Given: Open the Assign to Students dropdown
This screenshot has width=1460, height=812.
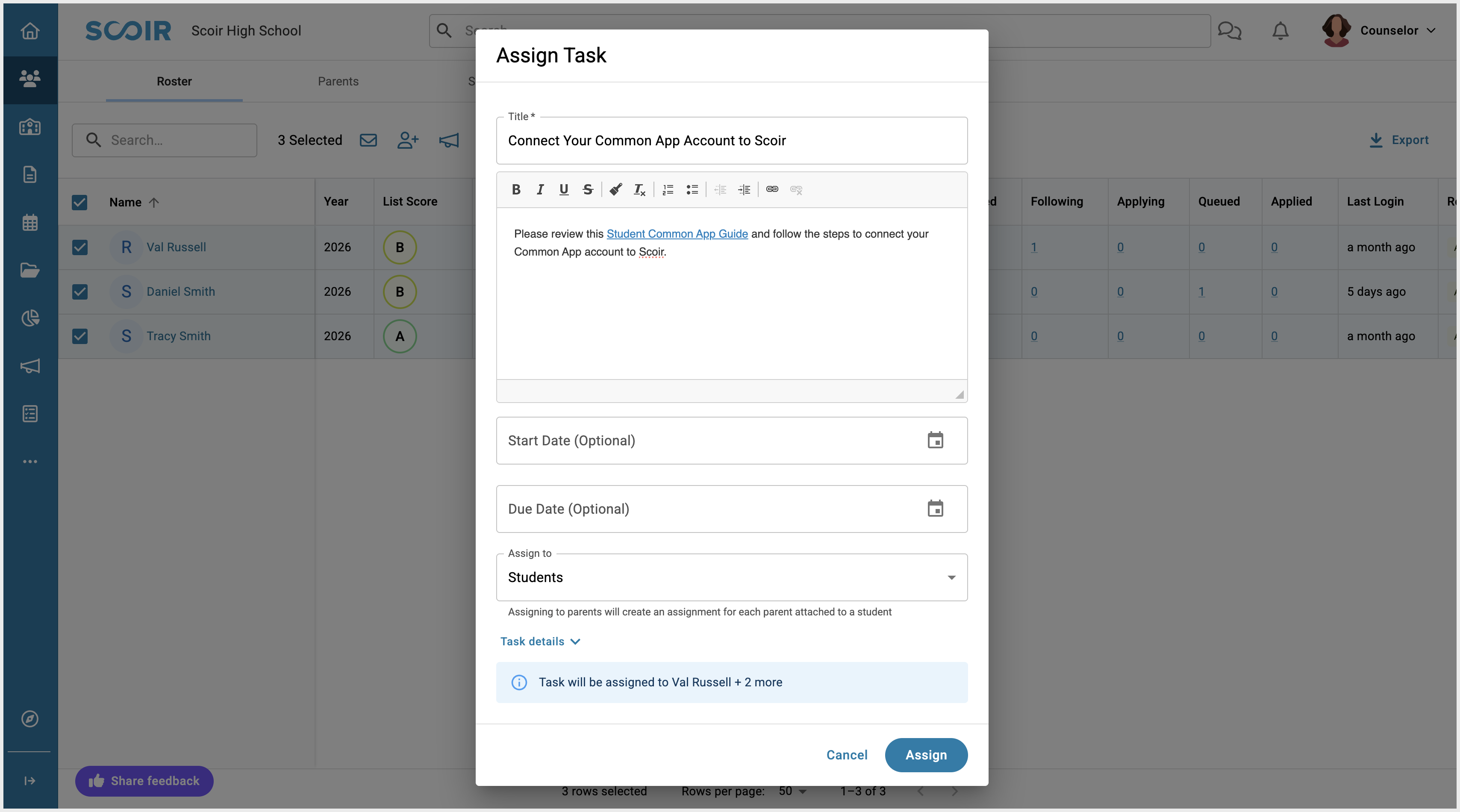Looking at the screenshot, I should [x=732, y=577].
